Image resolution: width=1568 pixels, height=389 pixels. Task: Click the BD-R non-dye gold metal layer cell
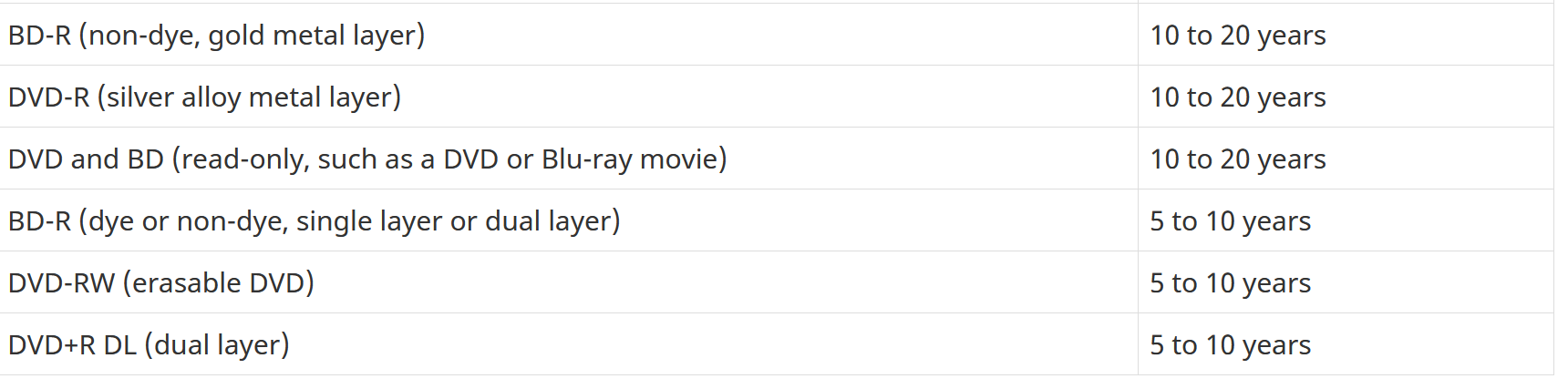coord(569,35)
